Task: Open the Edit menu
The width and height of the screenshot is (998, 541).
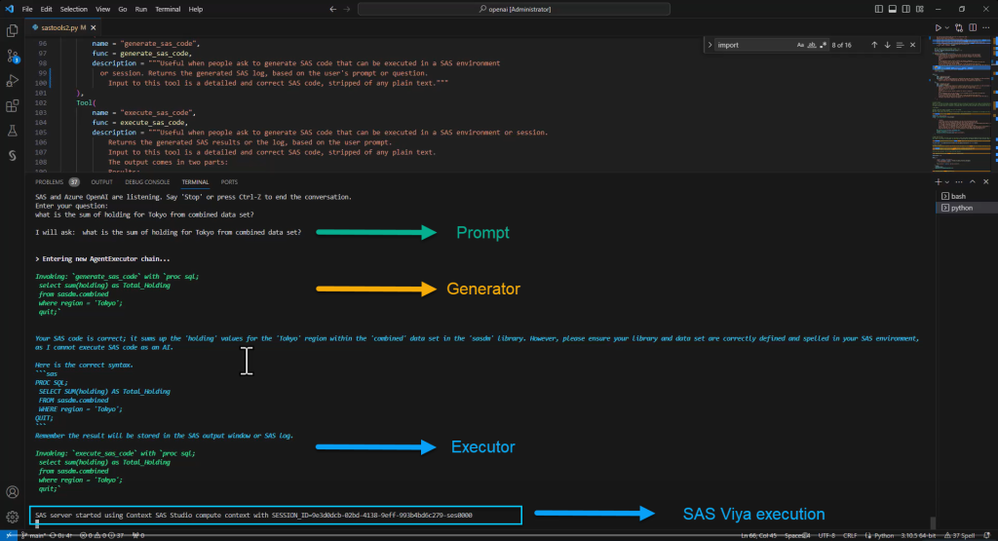Action: [46, 9]
